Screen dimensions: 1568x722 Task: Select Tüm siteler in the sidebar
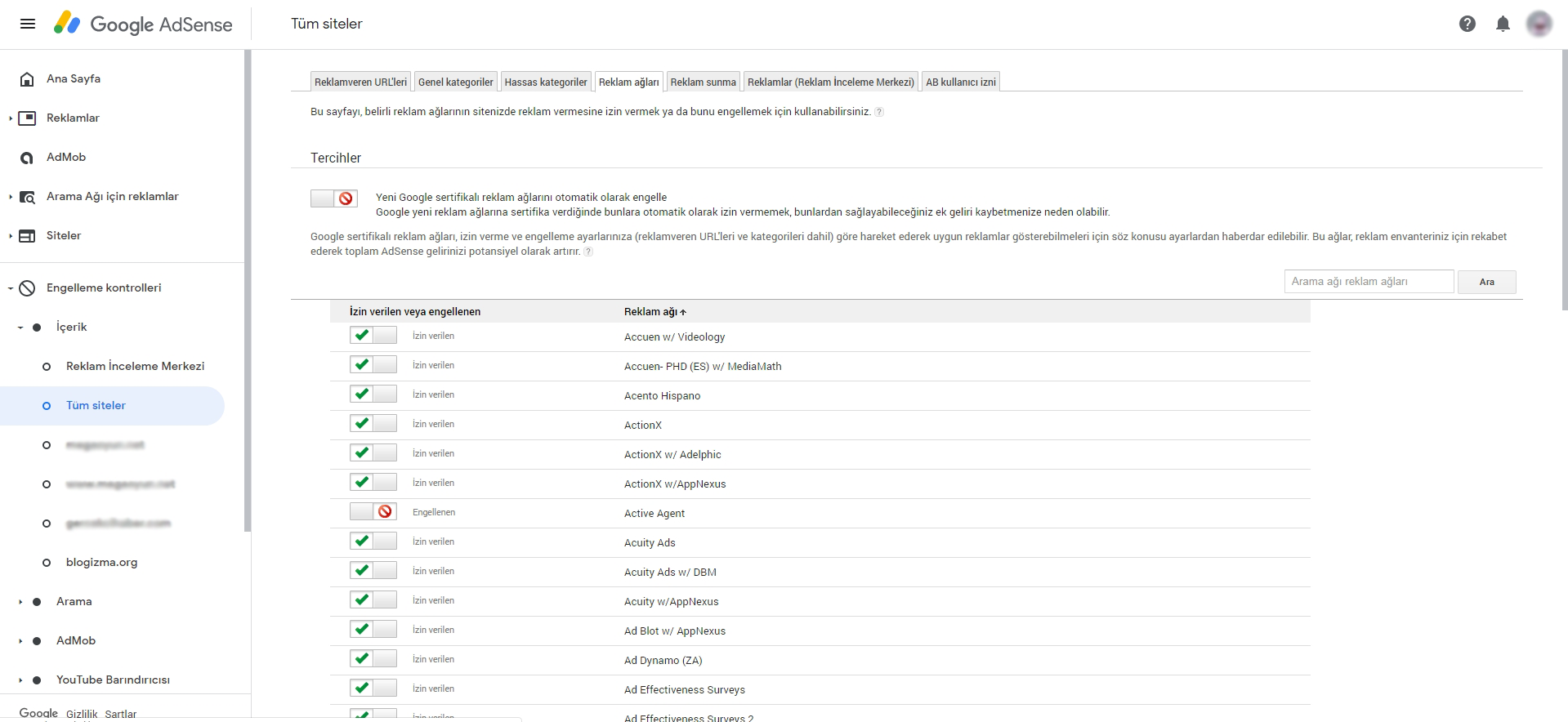tap(96, 405)
